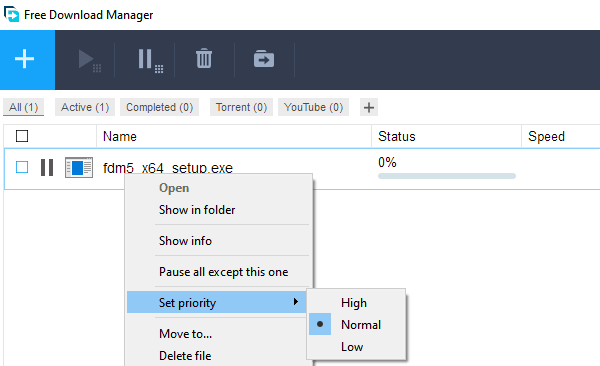Click the move-to folder icon in toolbar

point(264,59)
